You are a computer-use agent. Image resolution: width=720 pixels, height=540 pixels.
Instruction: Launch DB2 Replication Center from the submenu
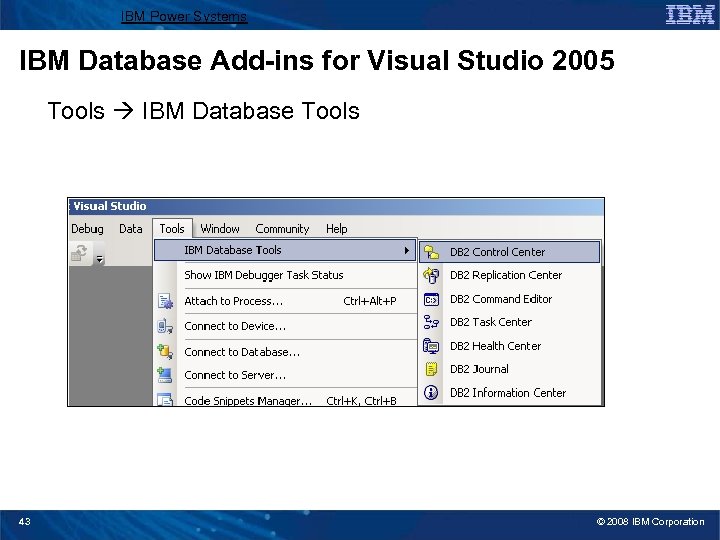(x=510, y=275)
